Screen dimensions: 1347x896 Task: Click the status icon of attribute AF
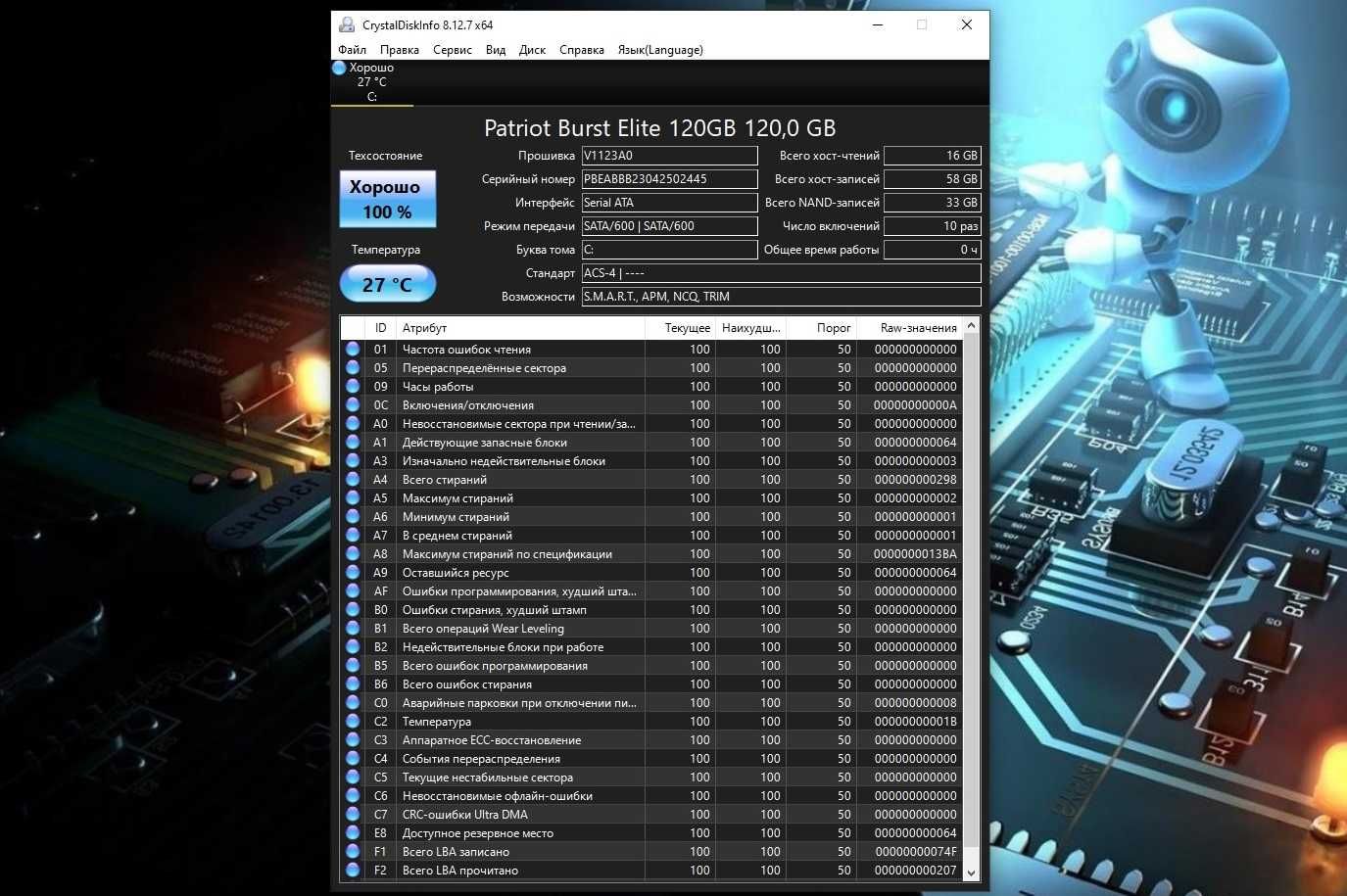pos(353,590)
